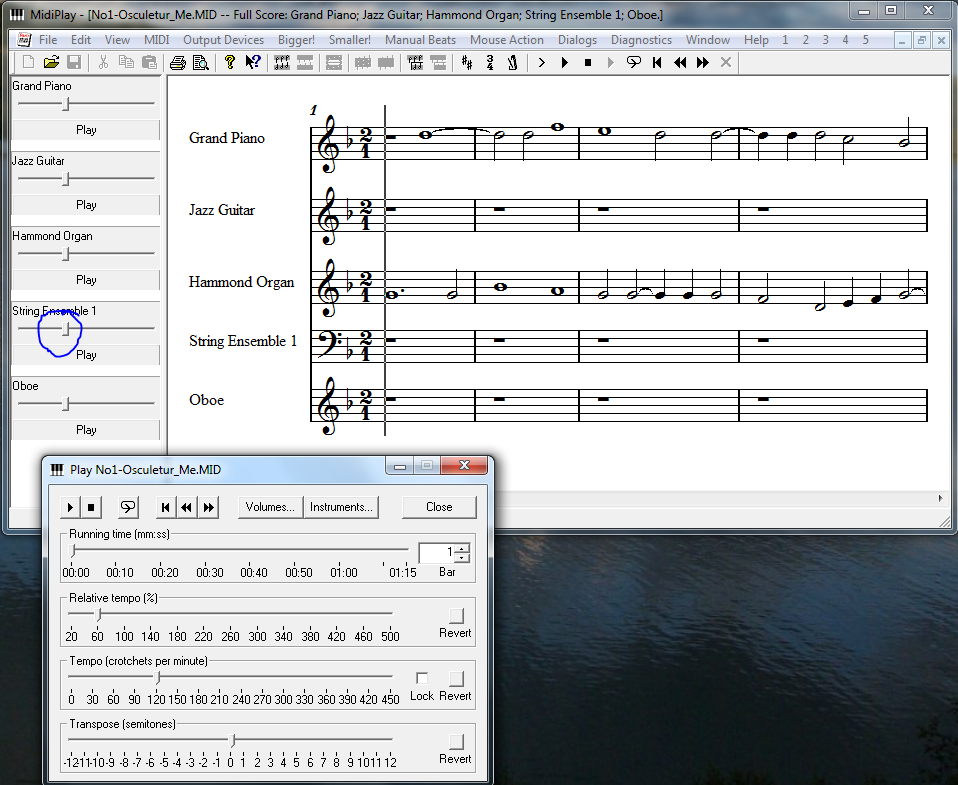The image size is (958, 785).
Task: Click the step-forward chevron in main toolbar
Action: point(541,62)
